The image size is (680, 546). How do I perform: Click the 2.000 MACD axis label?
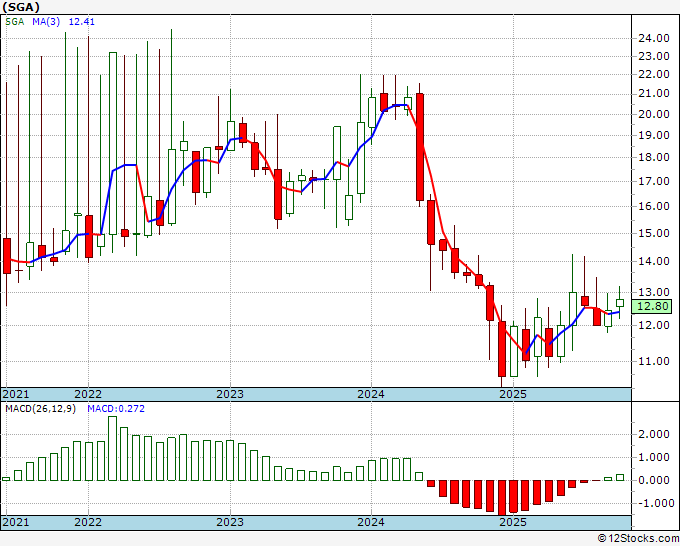(652, 434)
